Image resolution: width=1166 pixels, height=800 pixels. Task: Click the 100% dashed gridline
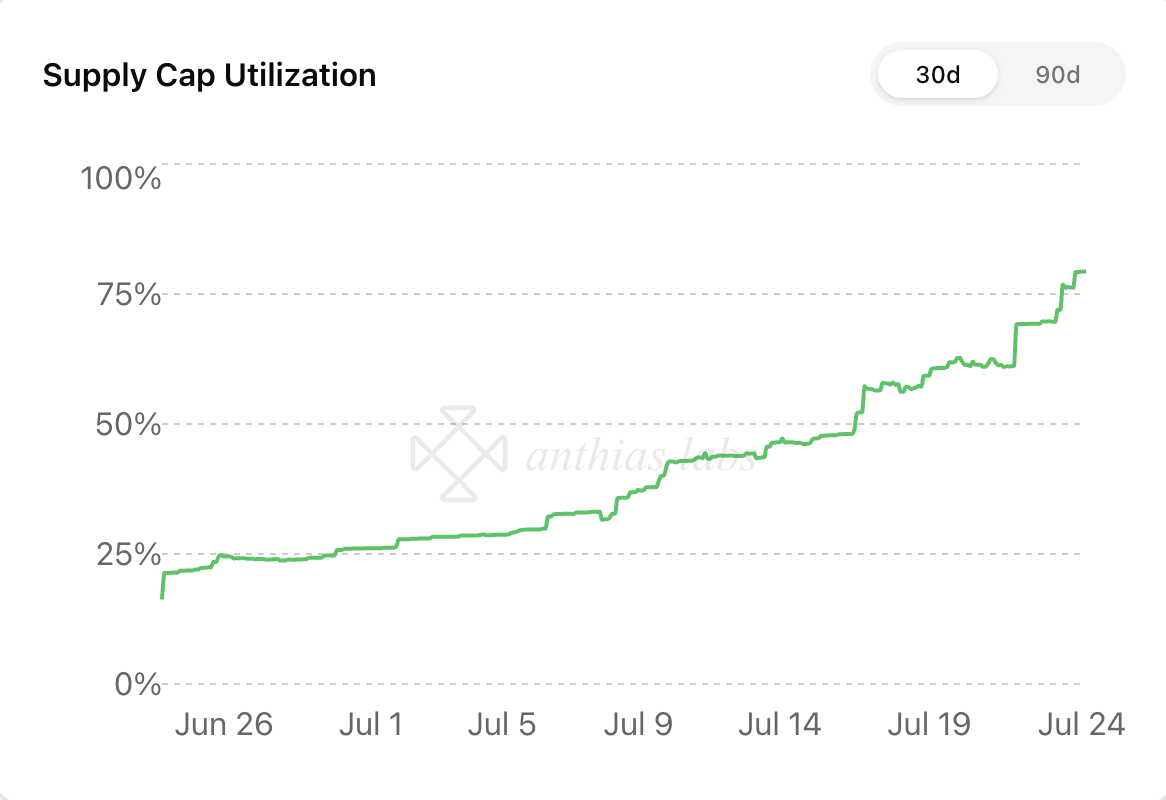(620, 163)
